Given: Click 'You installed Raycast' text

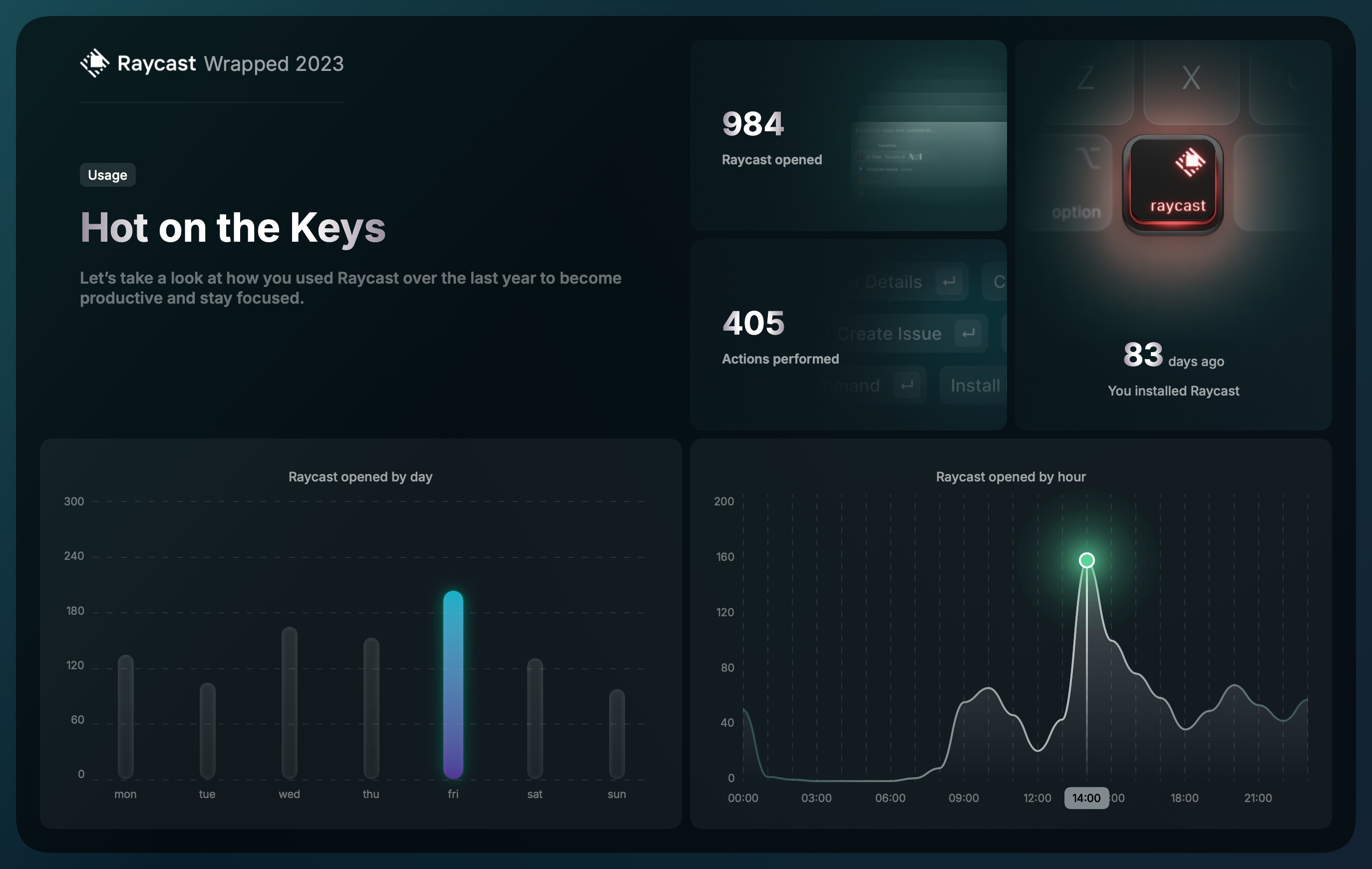Looking at the screenshot, I should pyautogui.click(x=1173, y=391).
